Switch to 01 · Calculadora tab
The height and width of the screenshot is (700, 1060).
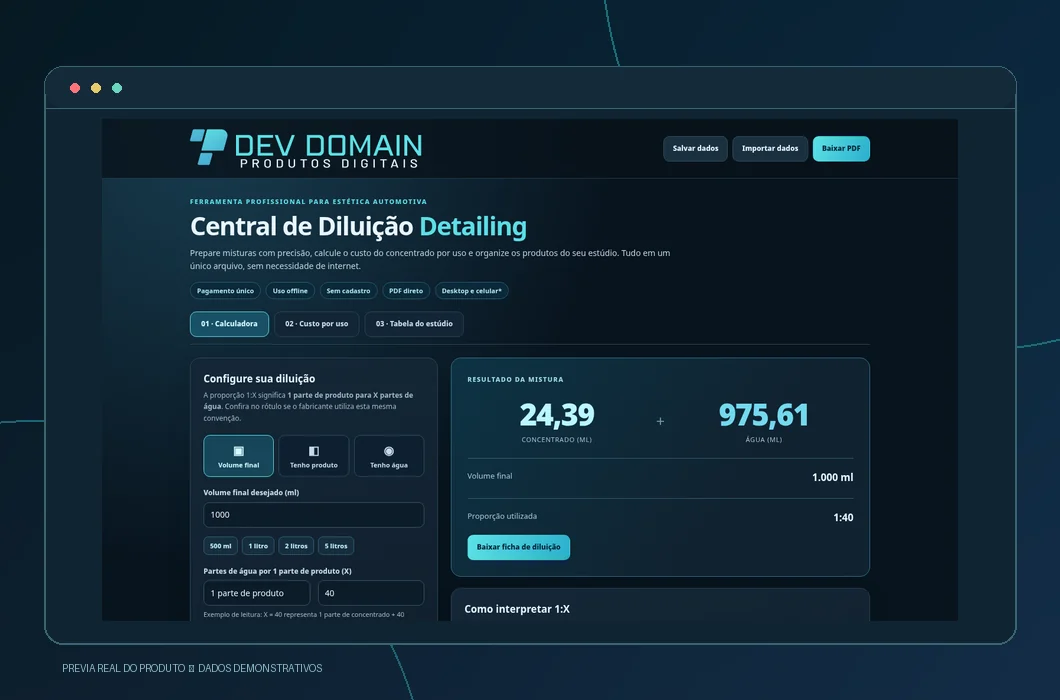pos(229,324)
